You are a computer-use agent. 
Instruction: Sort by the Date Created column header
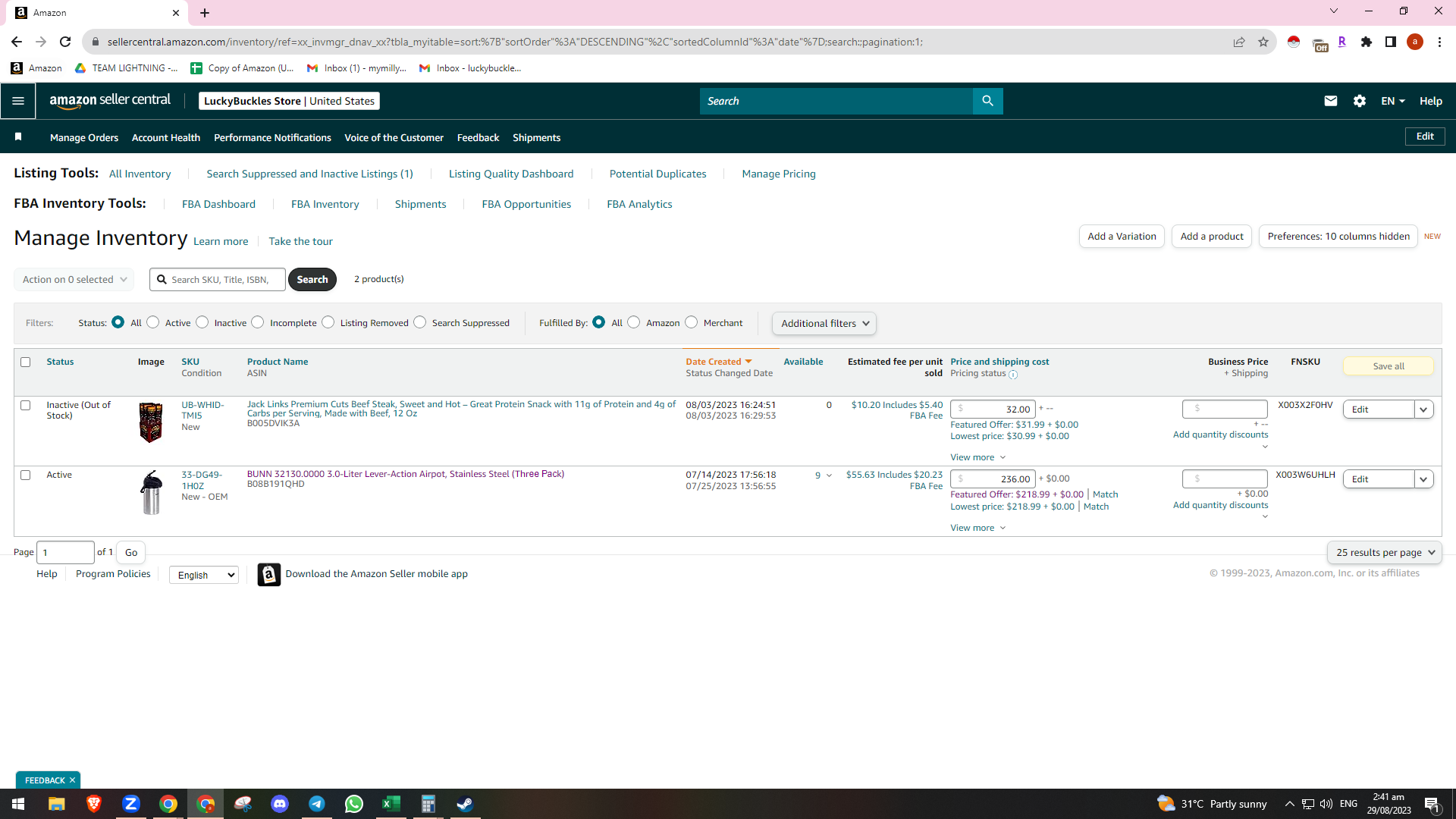[x=718, y=362]
